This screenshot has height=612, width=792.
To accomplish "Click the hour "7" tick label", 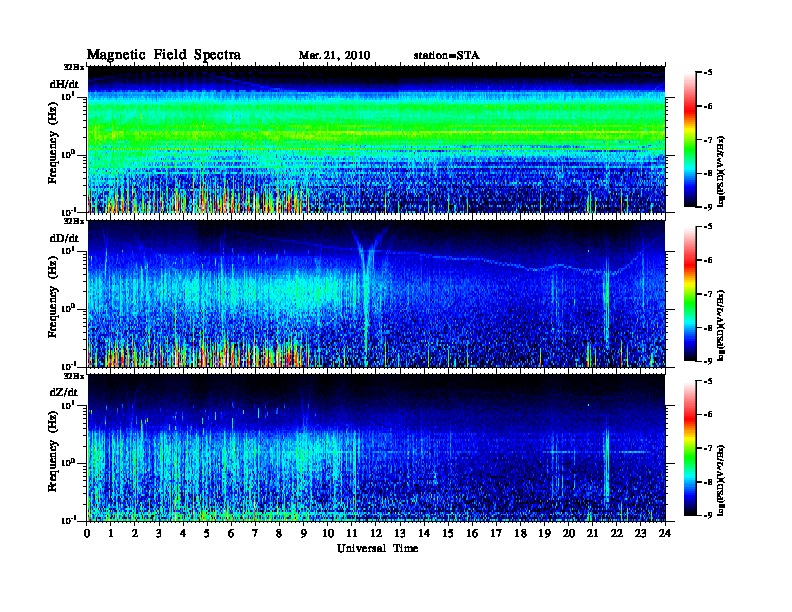I will click(255, 533).
